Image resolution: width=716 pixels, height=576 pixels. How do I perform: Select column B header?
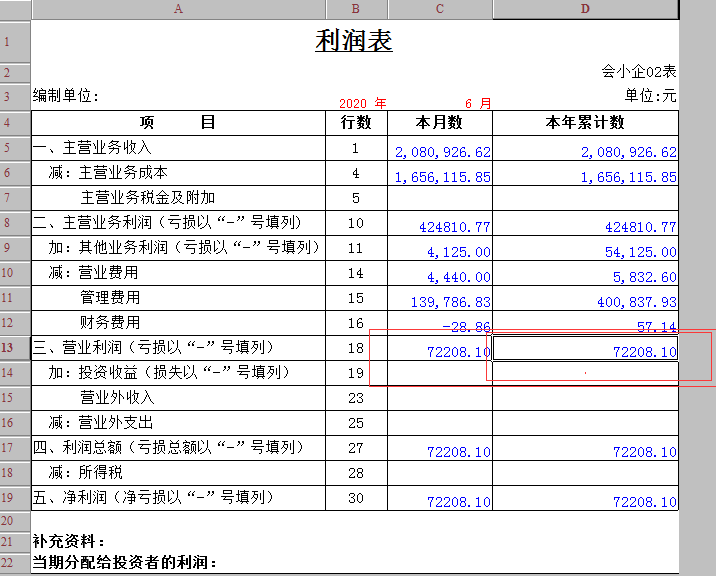click(356, 9)
